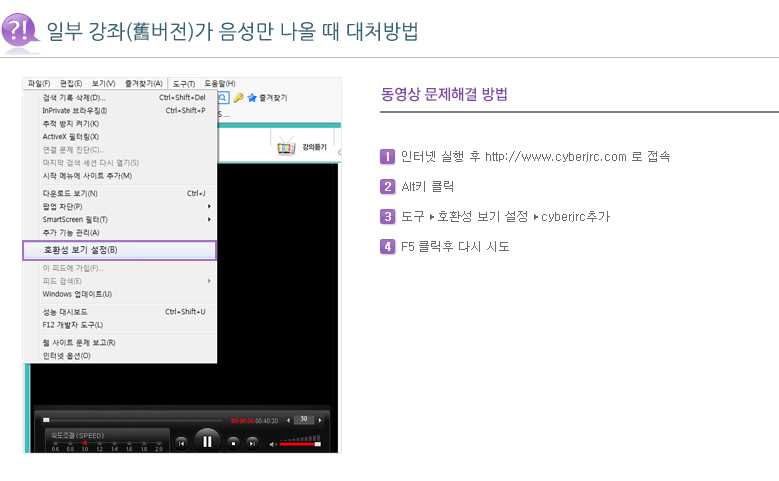Click the red volume slider
This screenshot has width=779, height=481.
pos(300,444)
